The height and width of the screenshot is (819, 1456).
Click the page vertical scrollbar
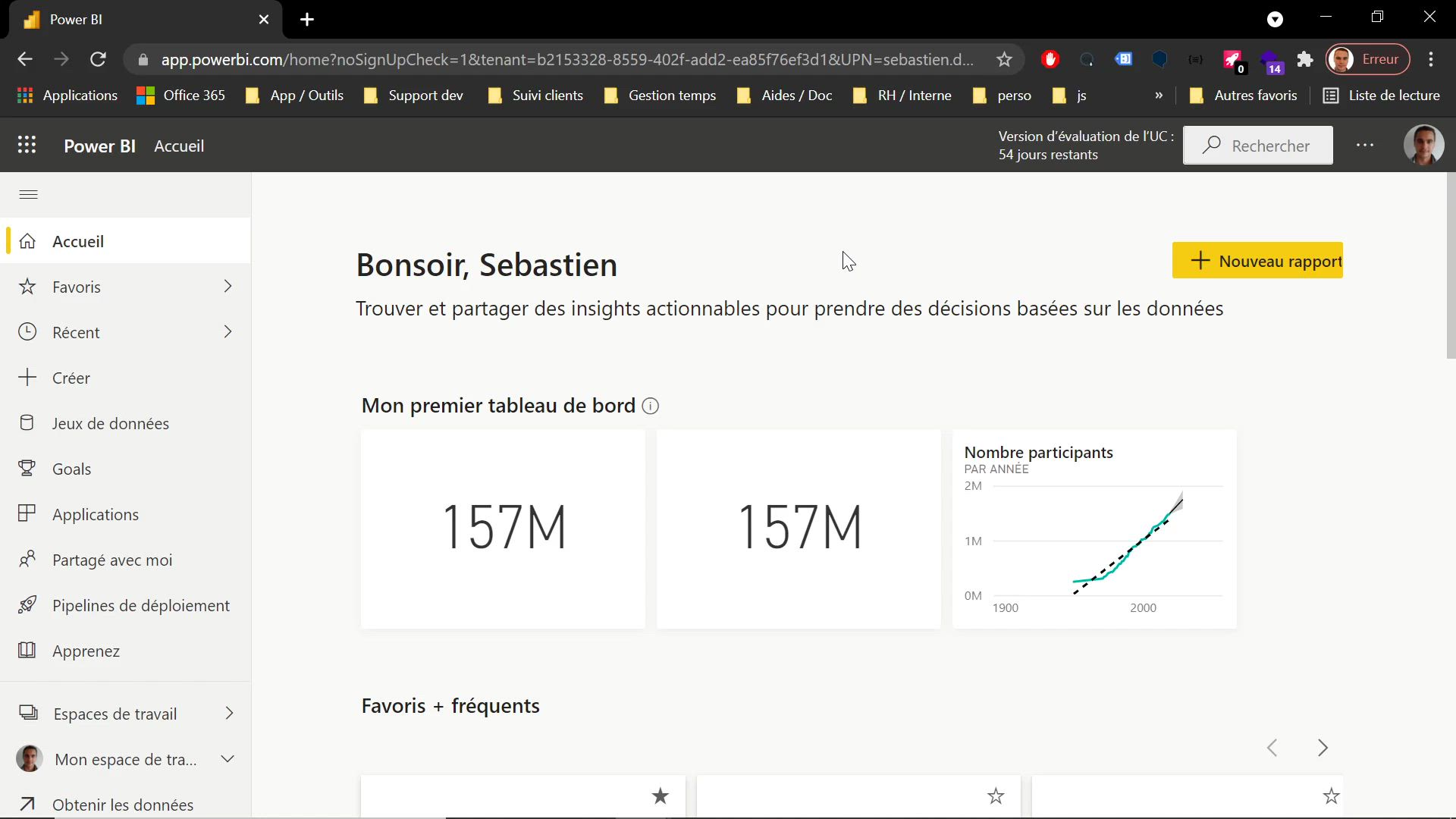coord(1451,266)
